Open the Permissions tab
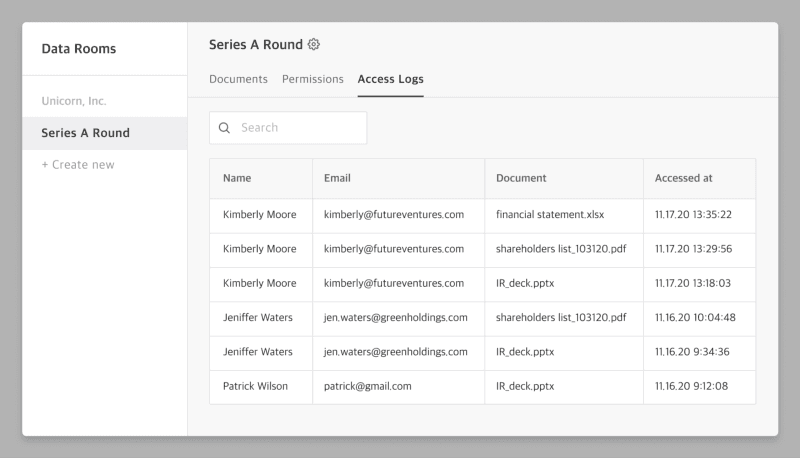The width and height of the screenshot is (800, 458). [312, 79]
